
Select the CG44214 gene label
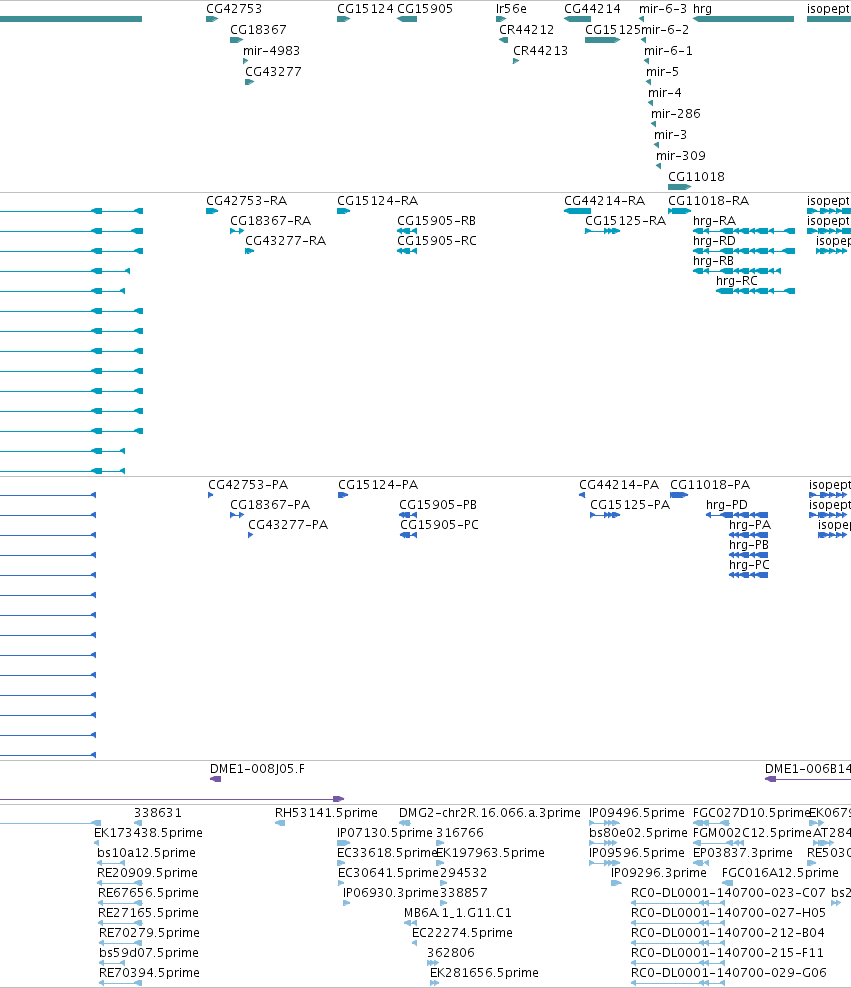(x=592, y=9)
